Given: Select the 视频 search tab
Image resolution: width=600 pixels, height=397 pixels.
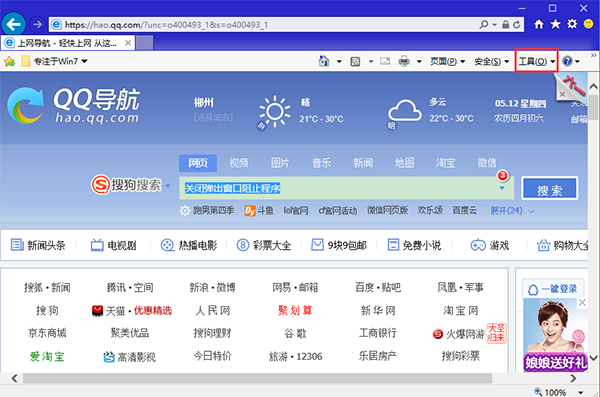Looking at the screenshot, I should tap(239, 163).
